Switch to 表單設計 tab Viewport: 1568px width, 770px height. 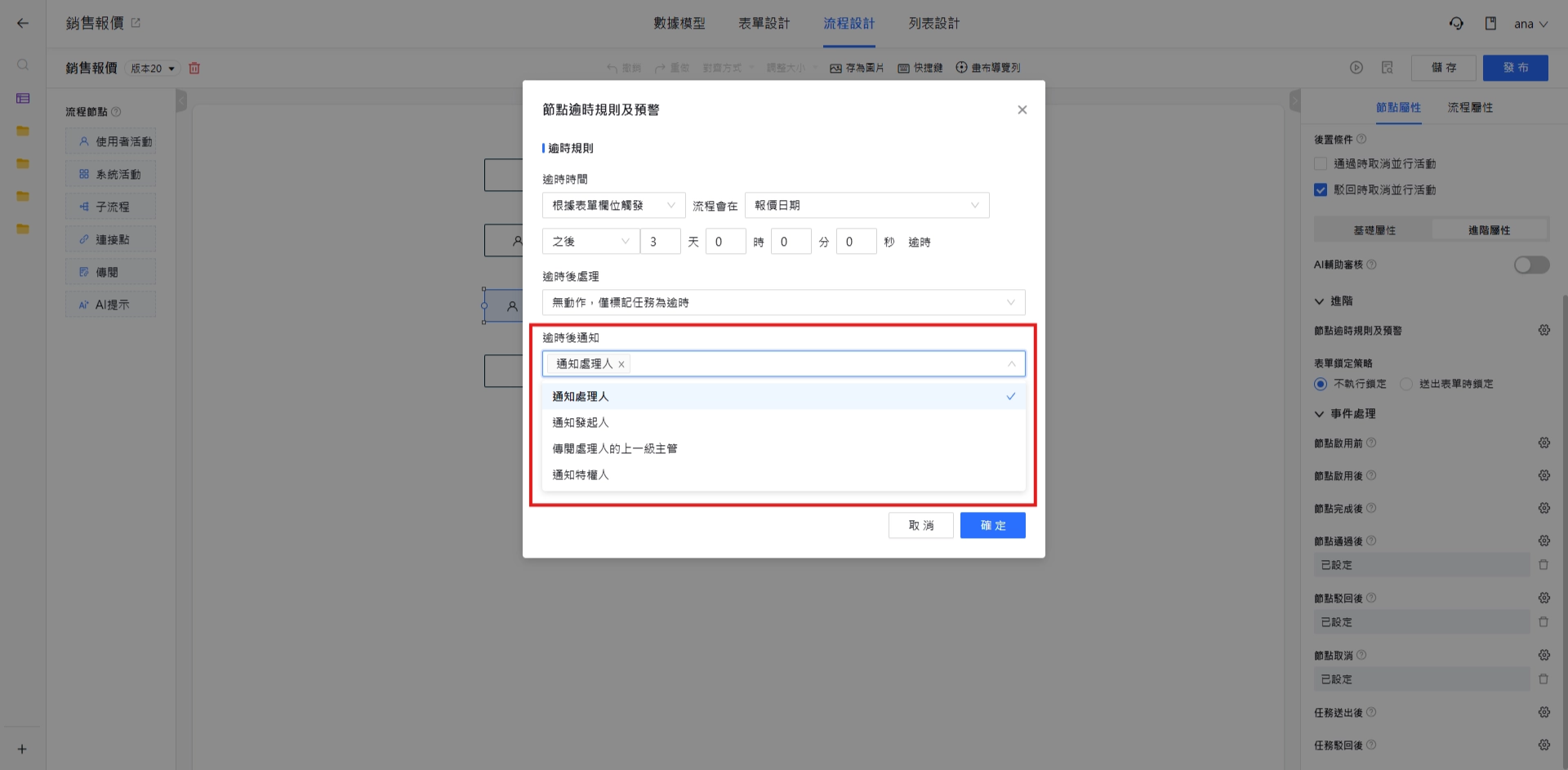pyautogui.click(x=764, y=24)
